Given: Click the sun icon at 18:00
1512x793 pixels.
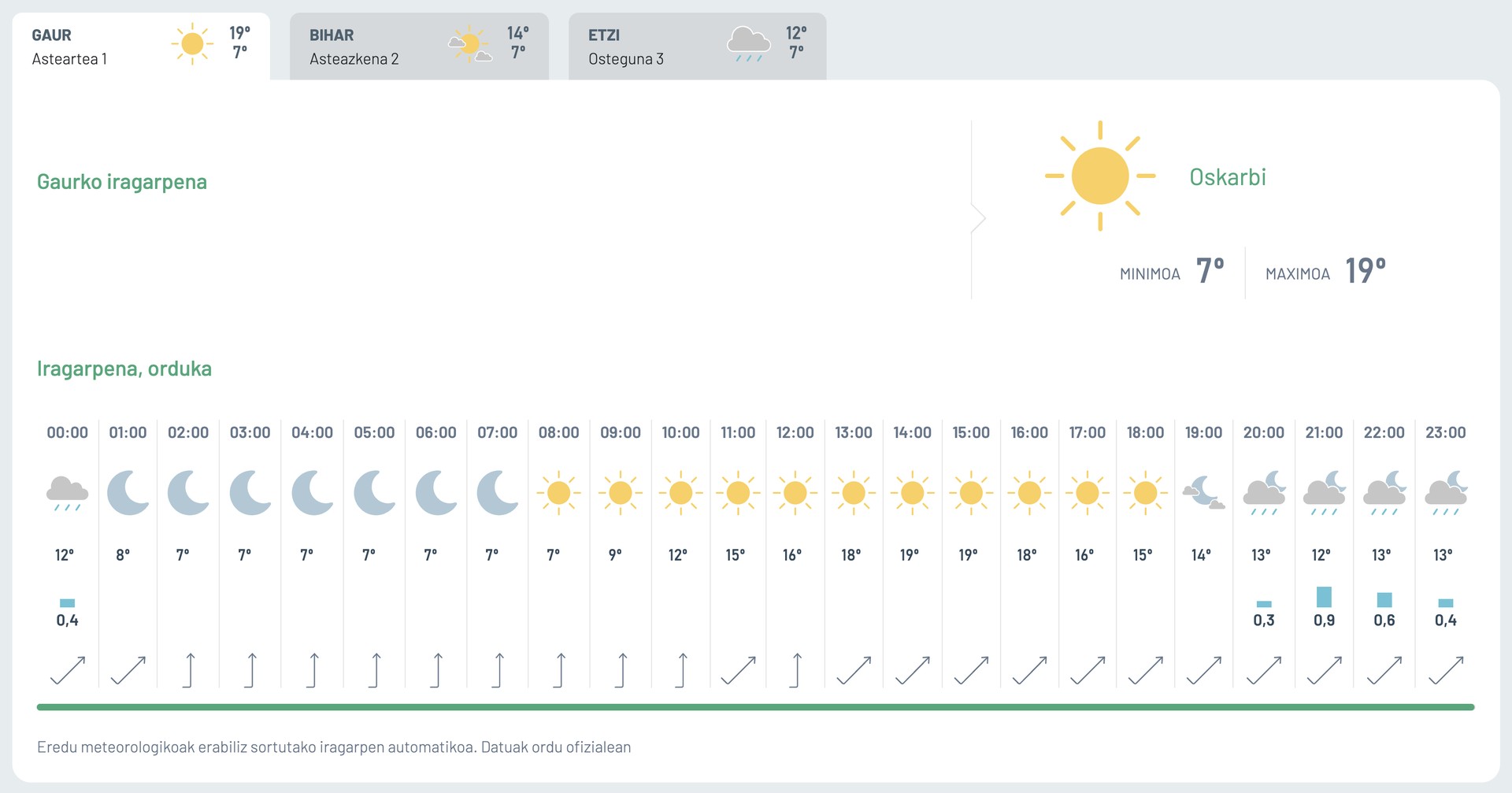Looking at the screenshot, I should click(x=1146, y=493).
